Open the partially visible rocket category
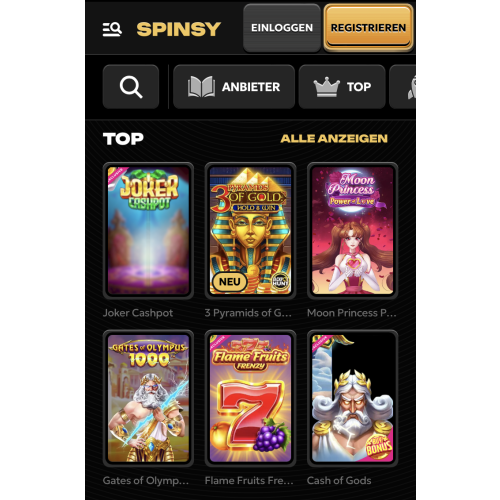Viewport: 500px width, 500px height. coord(403,87)
